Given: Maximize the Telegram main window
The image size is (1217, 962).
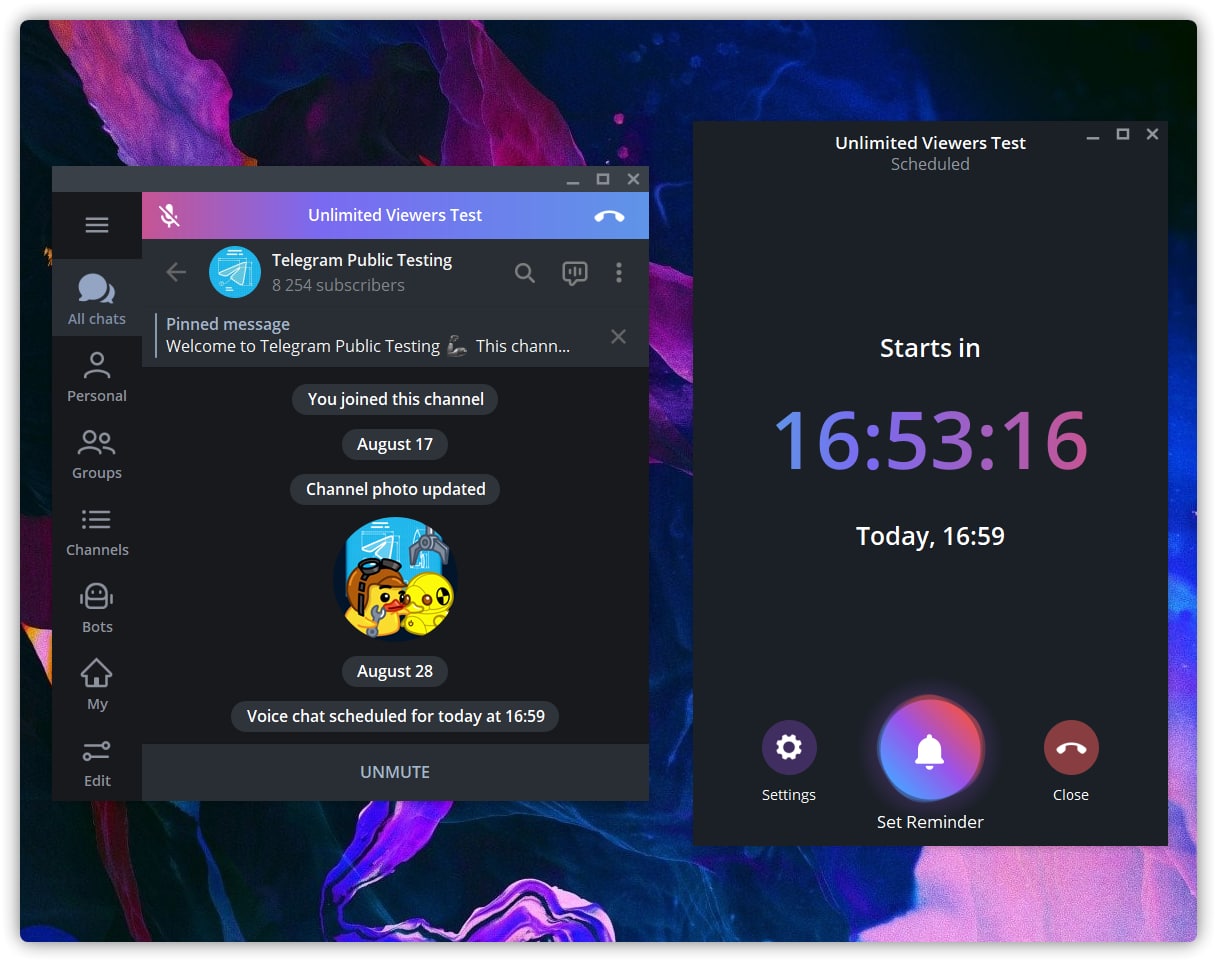Looking at the screenshot, I should pos(603,179).
